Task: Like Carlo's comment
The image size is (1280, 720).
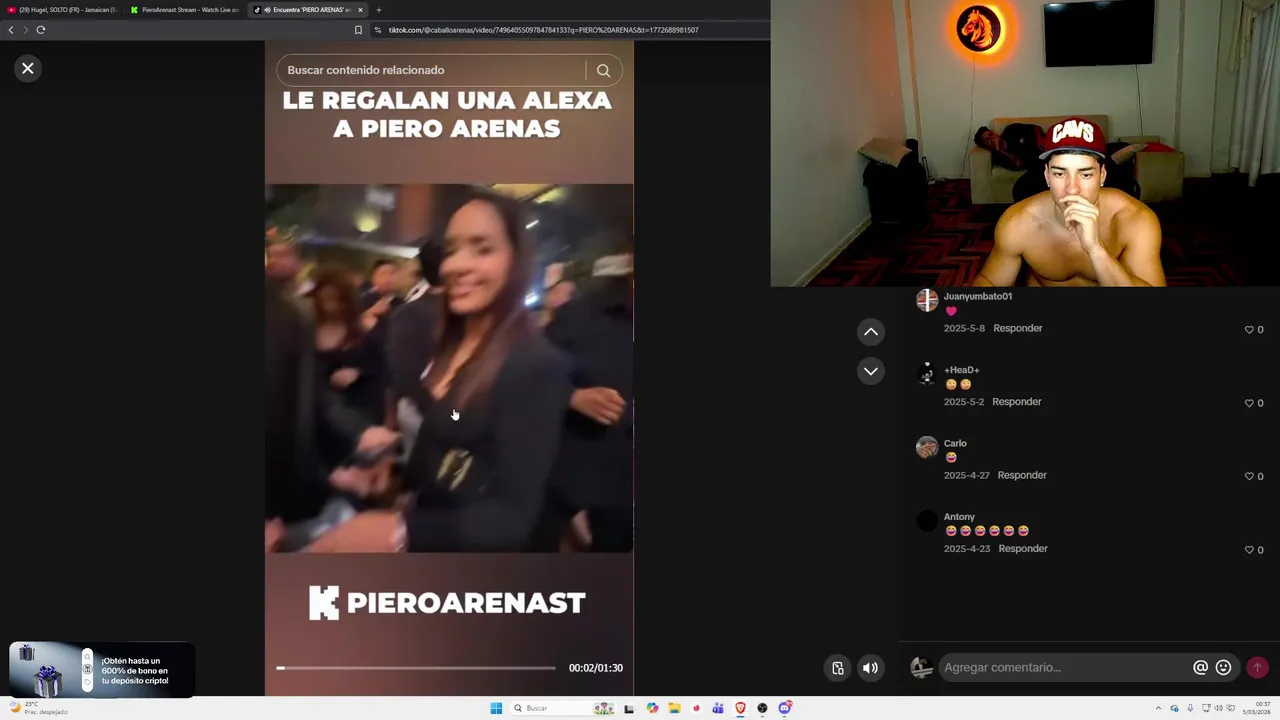Action: pyautogui.click(x=1249, y=477)
